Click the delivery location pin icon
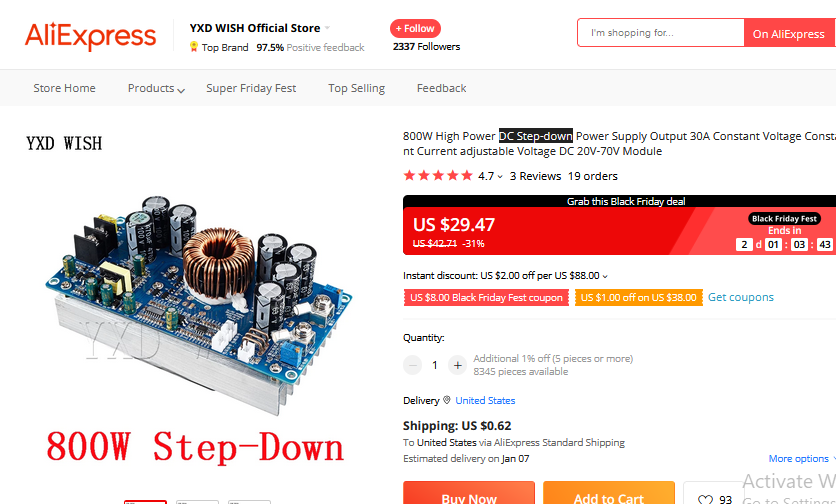836x504 pixels. pyautogui.click(x=447, y=400)
